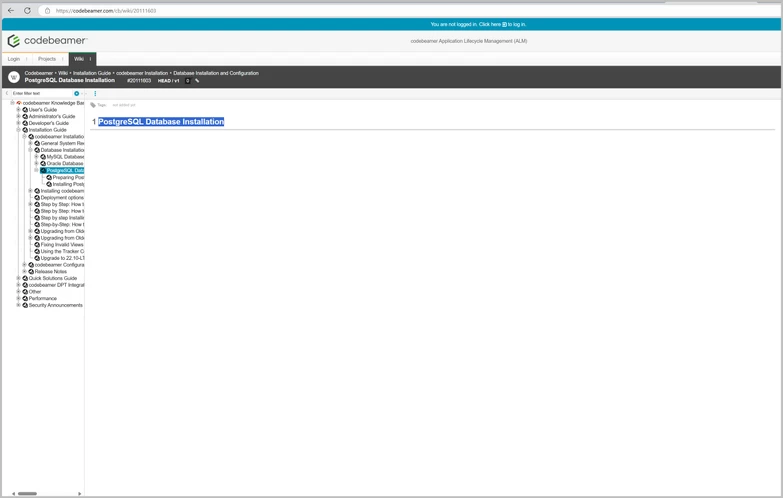Expand the MySQL Database node
This screenshot has width=783, height=498.
36,157
